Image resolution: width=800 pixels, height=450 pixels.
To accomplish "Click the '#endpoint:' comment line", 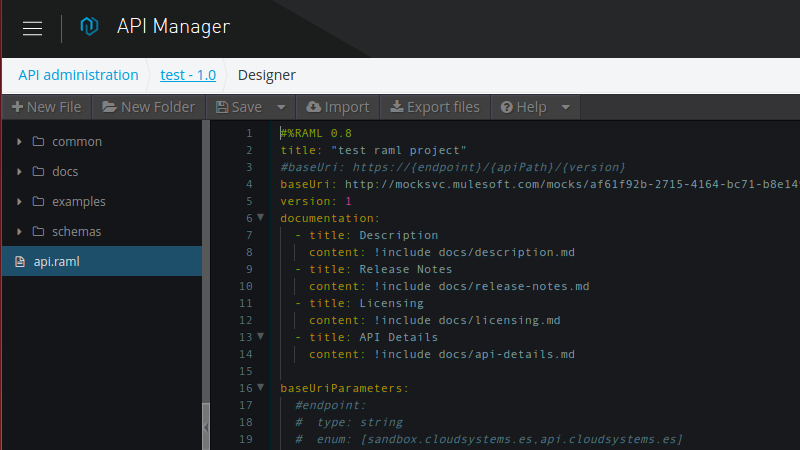I will [331, 405].
